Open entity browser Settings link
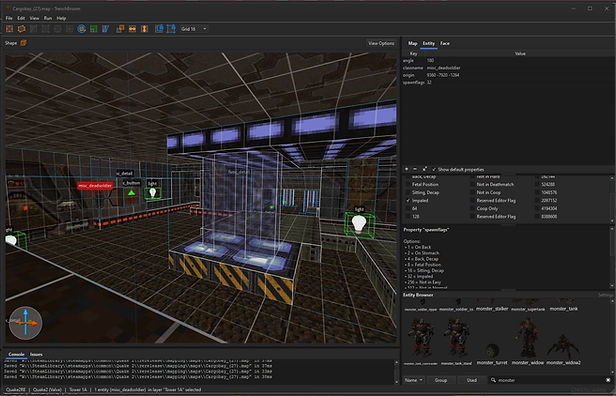Viewport: 616px width, 396px height. [605, 295]
